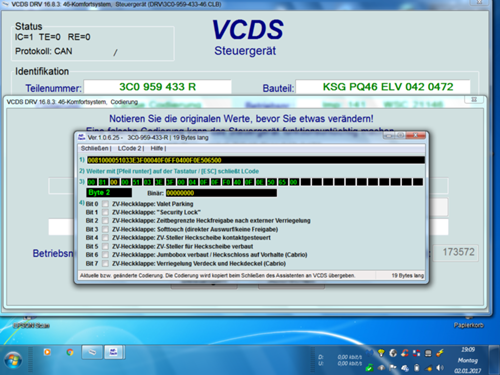
Task: Click the volume speaker tray icon
Action: [x=440, y=368]
